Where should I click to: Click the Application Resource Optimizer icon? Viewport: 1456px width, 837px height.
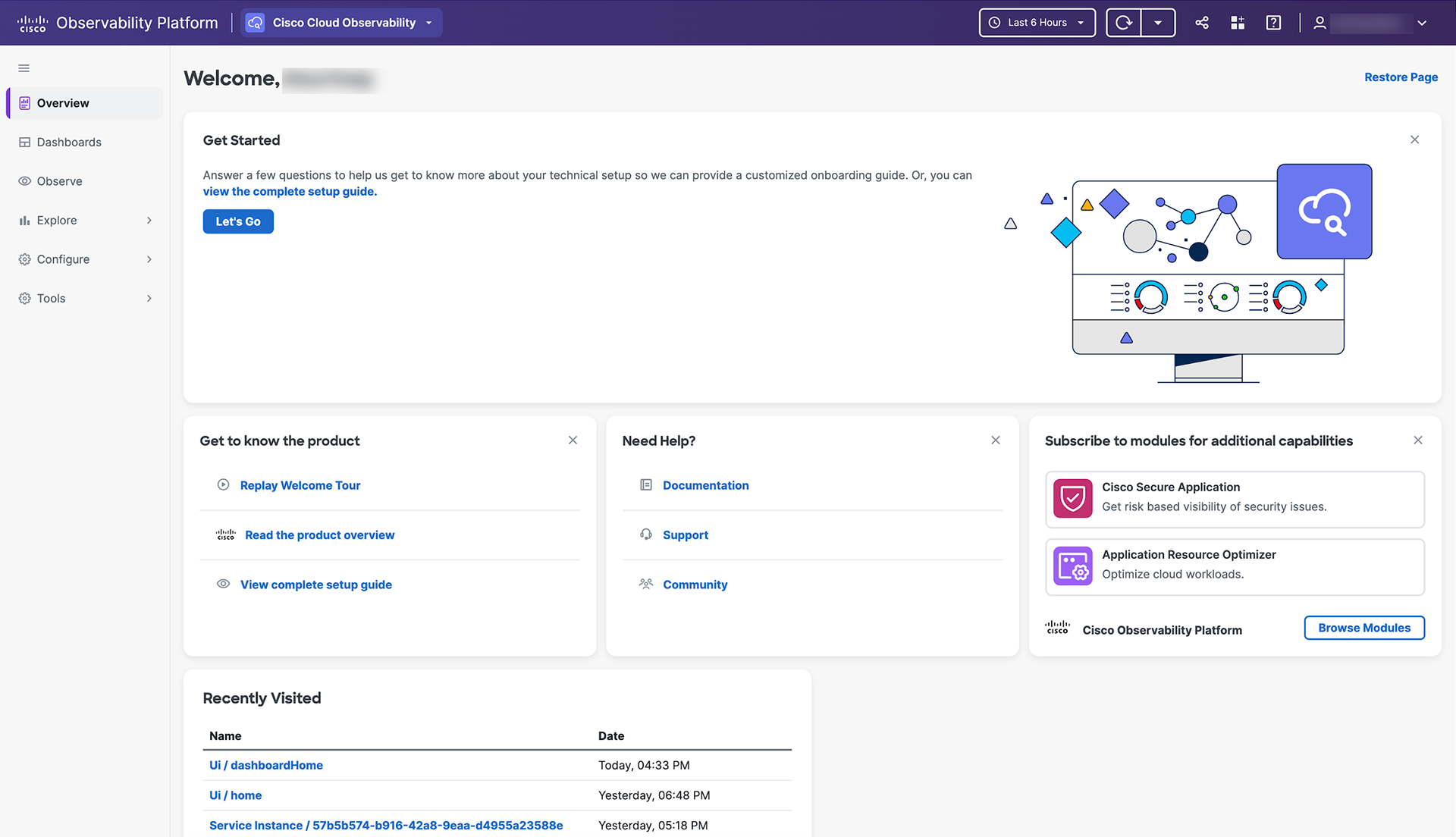tap(1072, 566)
